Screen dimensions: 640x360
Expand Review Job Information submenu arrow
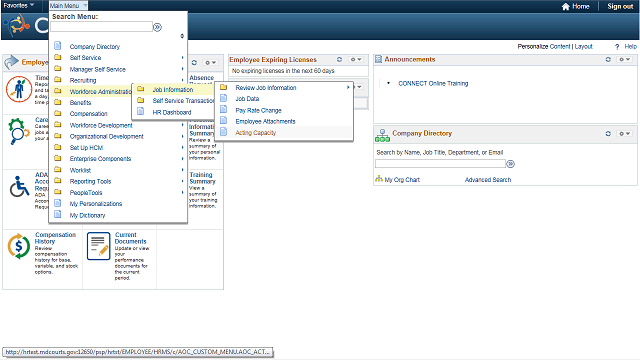[x=348, y=87]
